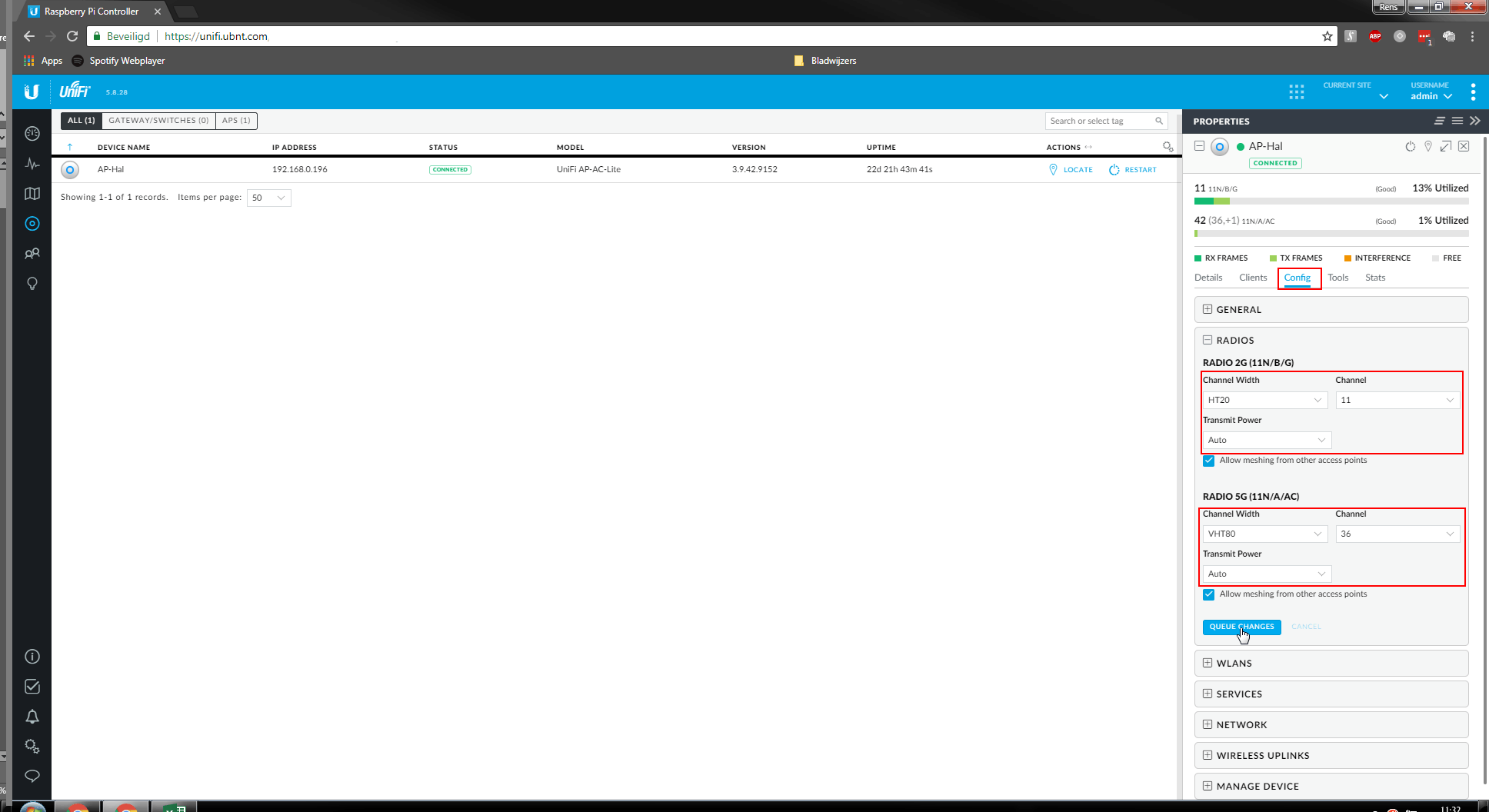Reload the browser page
The width and height of the screenshot is (1489, 812).
click(x=72, y=36)
